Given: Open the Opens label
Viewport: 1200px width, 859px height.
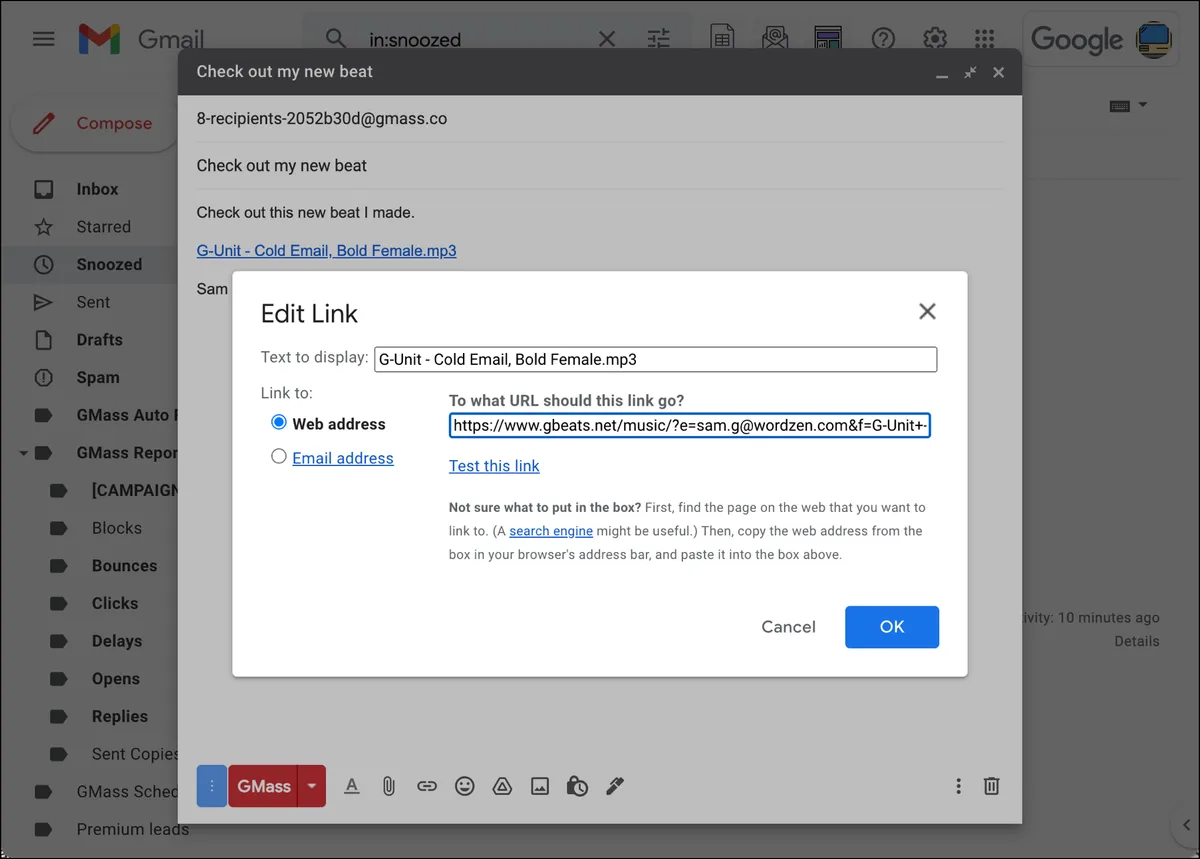Looking at the screenshot, I should pyautogui.click(x=116, y=679).
